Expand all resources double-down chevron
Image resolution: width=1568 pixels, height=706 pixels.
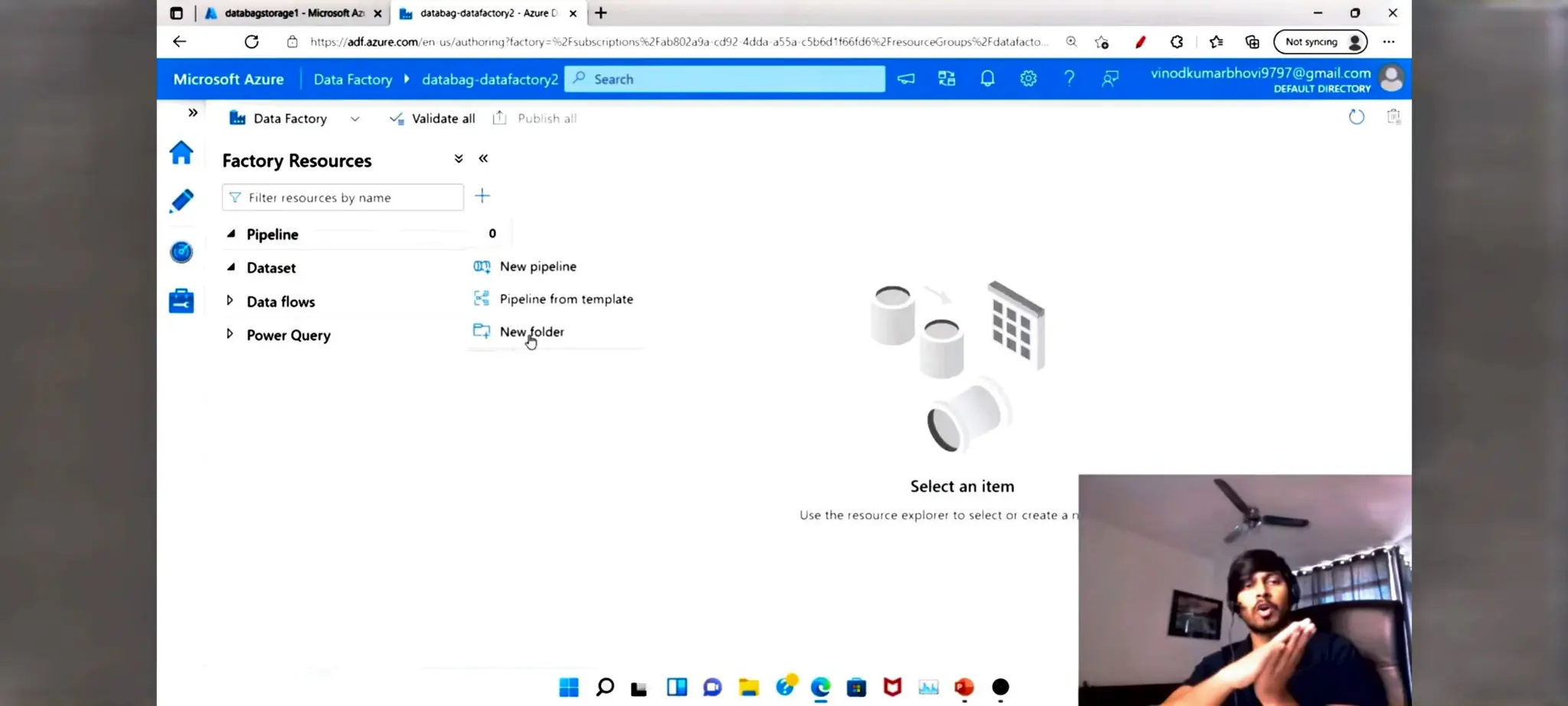coord(459,159)
